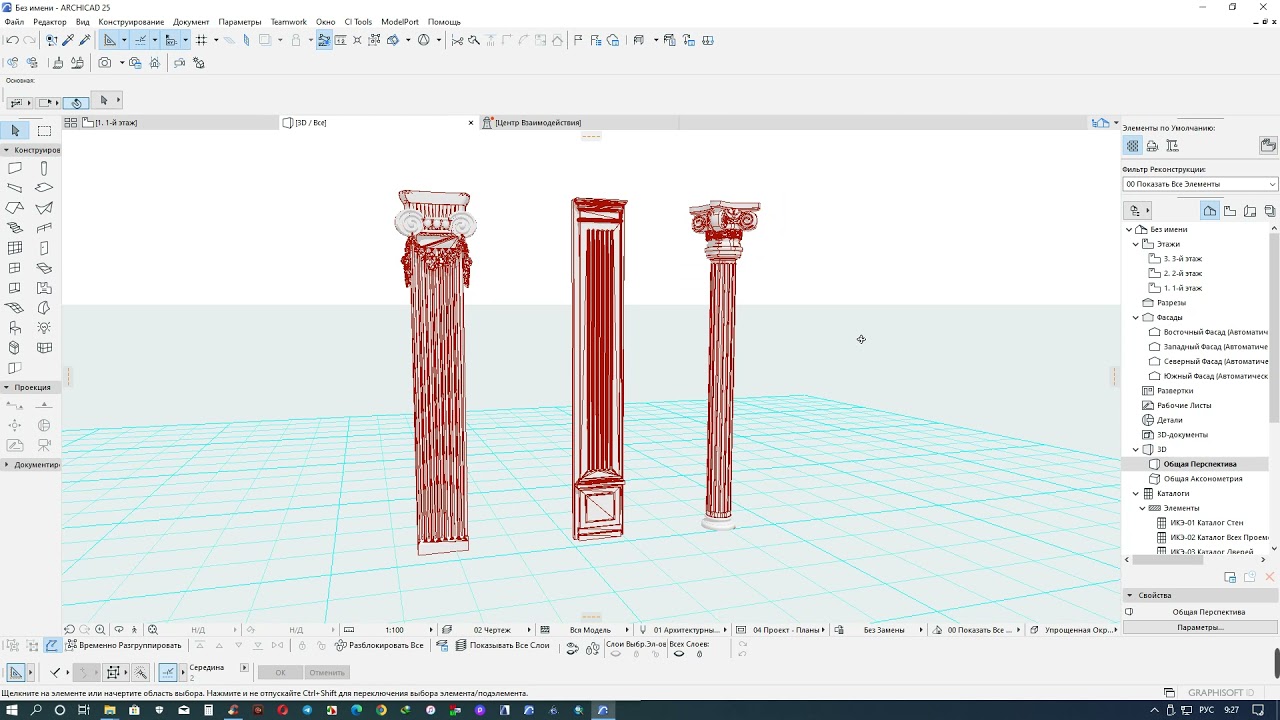1280x720 pixels.
Task: Collapse the Этажи tree node
Action: [x=1136, y=244]
